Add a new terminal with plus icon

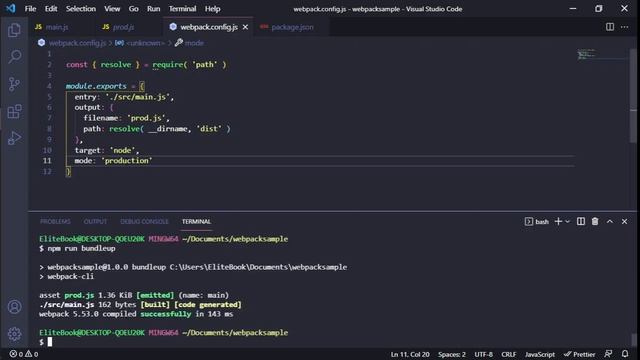(558, 221)
